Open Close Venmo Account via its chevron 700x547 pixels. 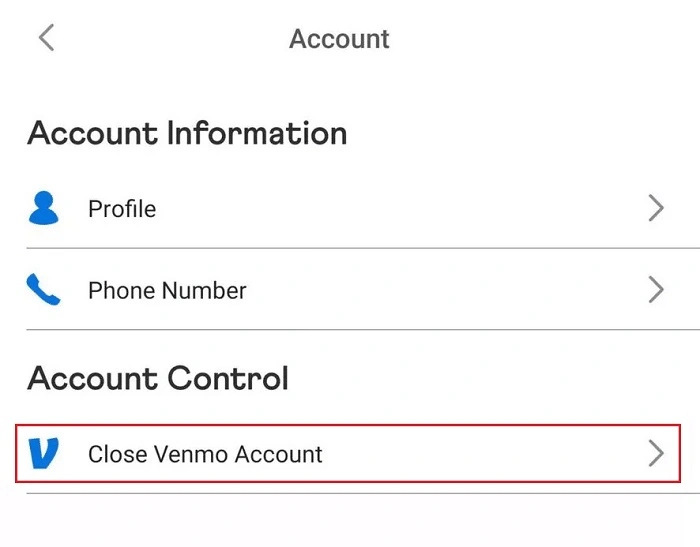656,454
